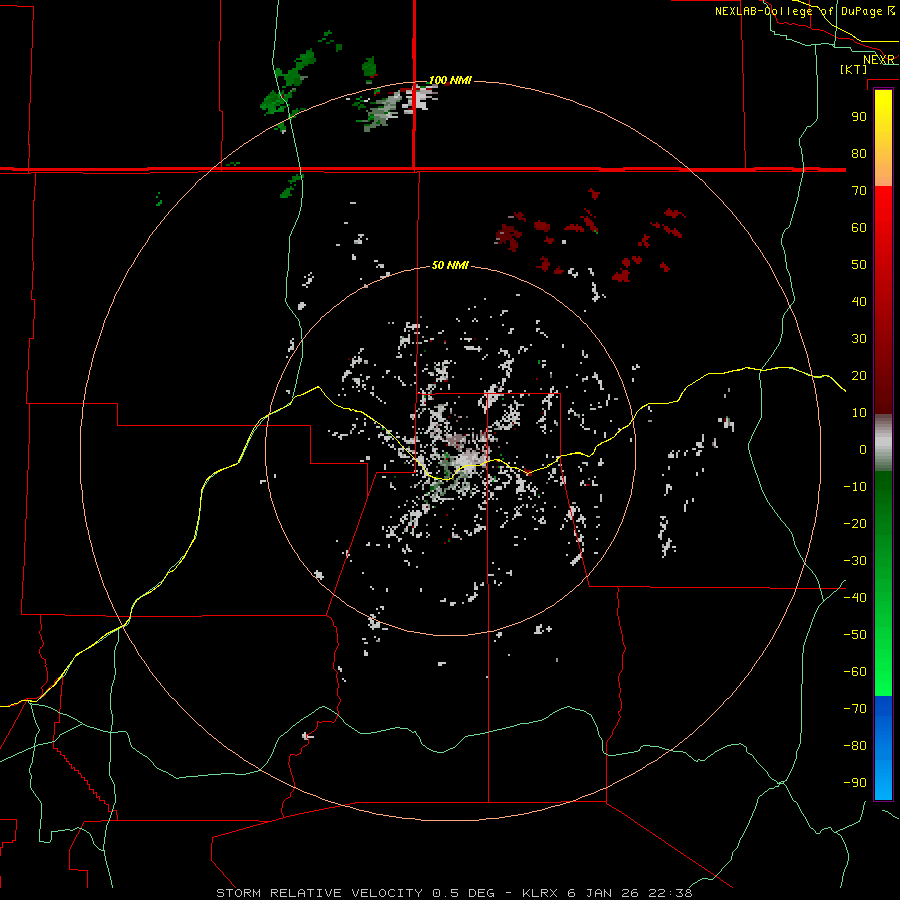This screenshot has height=900, width=900.
Task: Click the positive "40" scale value
Action: pos(859,301)
